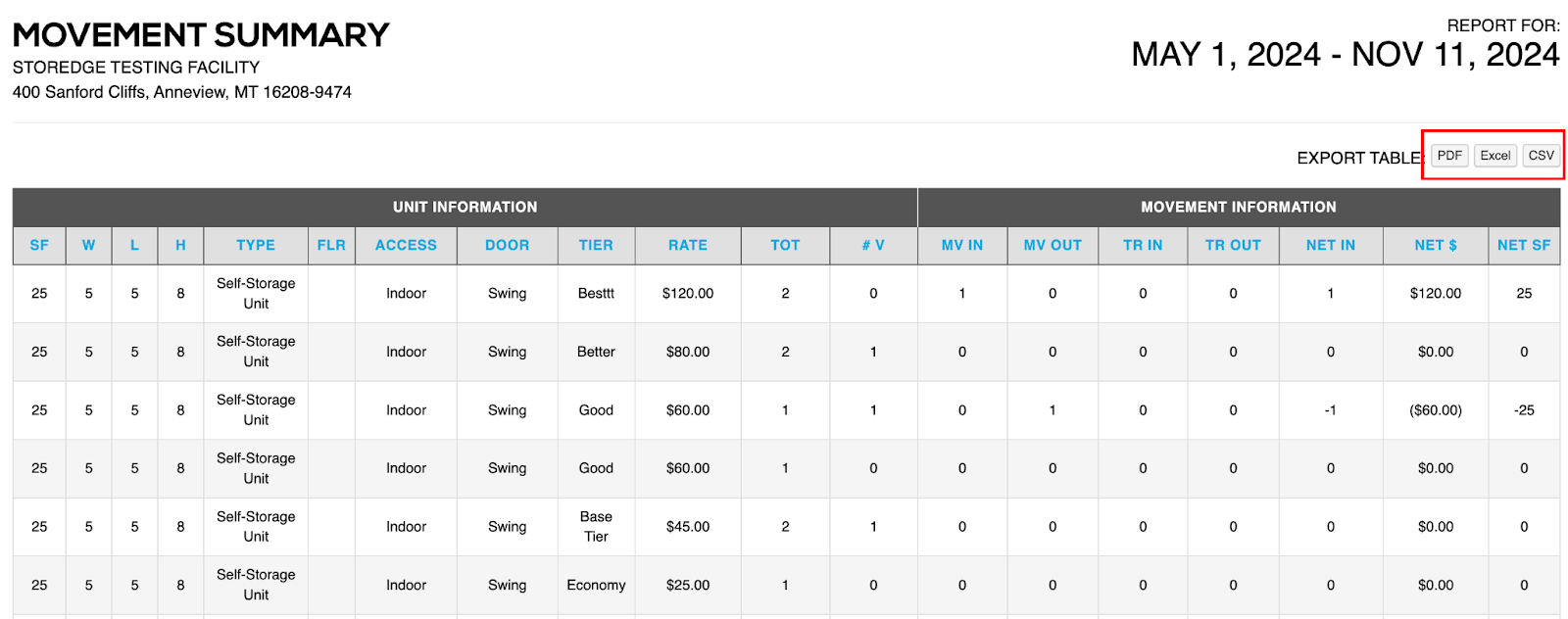Sort by FLR column header
Screen dimensions: 1568x619
click(x=331, y=246)
